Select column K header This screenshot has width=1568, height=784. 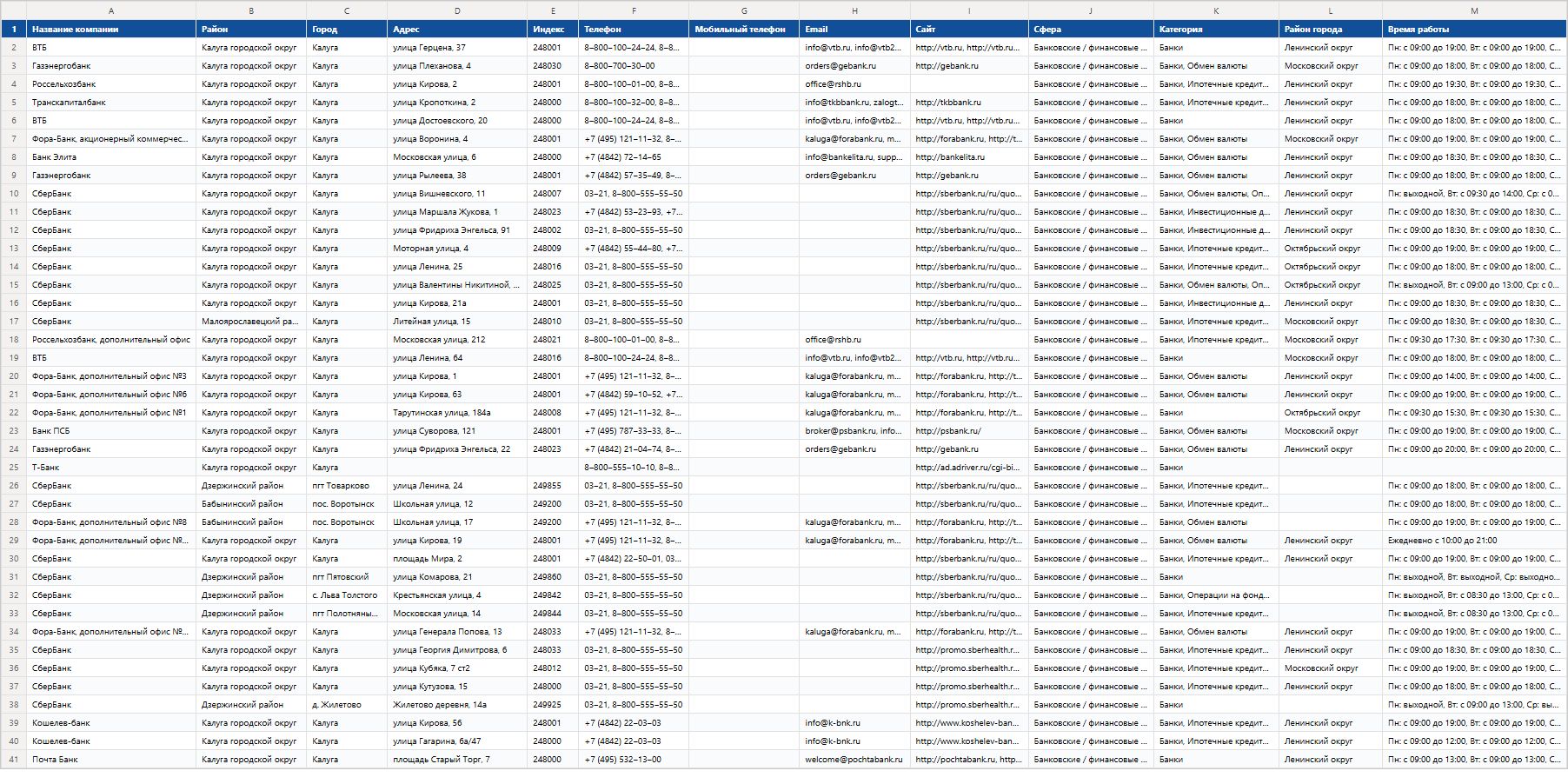tap(1216, 10)
